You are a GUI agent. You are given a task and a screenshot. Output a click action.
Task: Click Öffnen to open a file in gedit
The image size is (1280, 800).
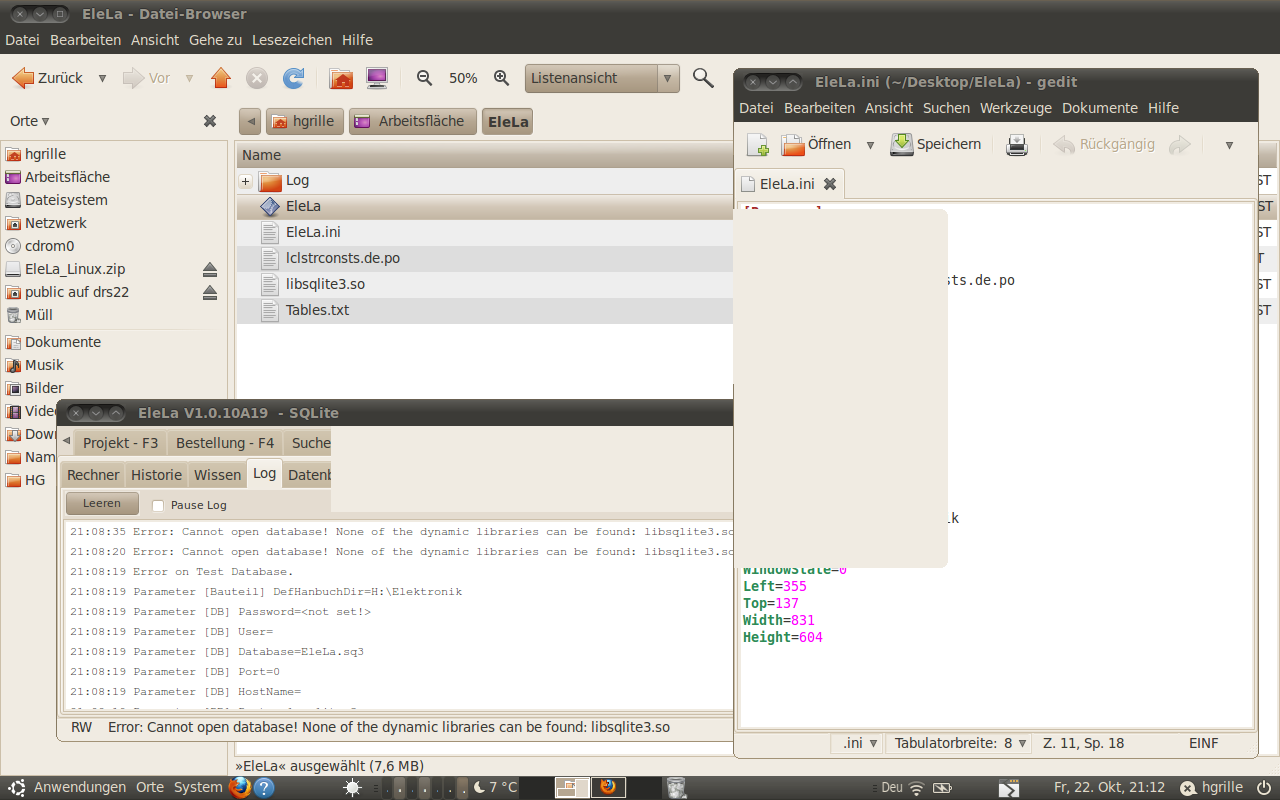coord(816,145)
